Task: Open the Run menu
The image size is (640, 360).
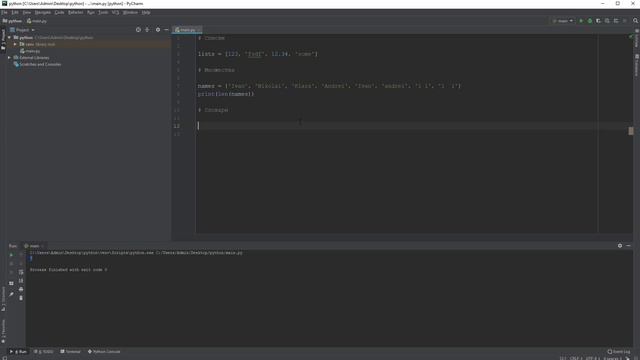Action: point(91,13)
